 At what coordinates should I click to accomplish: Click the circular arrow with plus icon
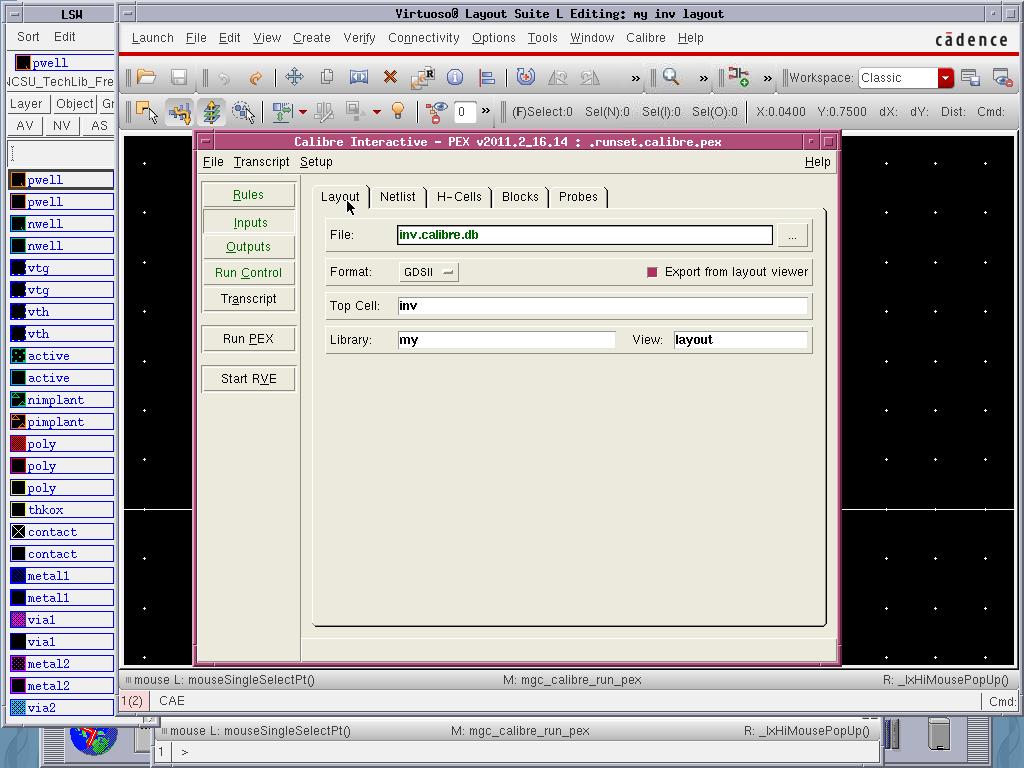coord(525,77)
